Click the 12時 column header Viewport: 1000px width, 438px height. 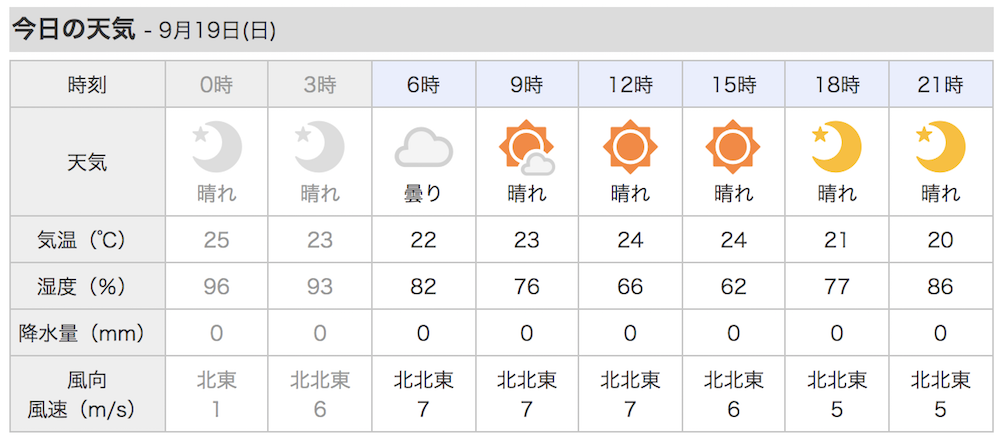[x=630, y=84]
